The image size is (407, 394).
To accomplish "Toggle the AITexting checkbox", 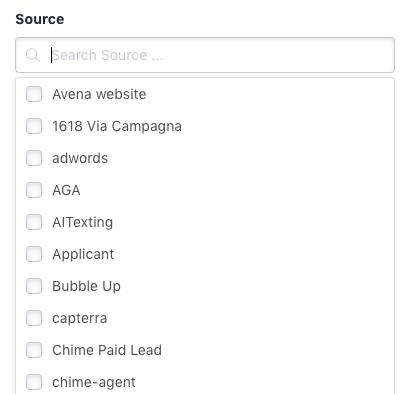I will (34, 222).
